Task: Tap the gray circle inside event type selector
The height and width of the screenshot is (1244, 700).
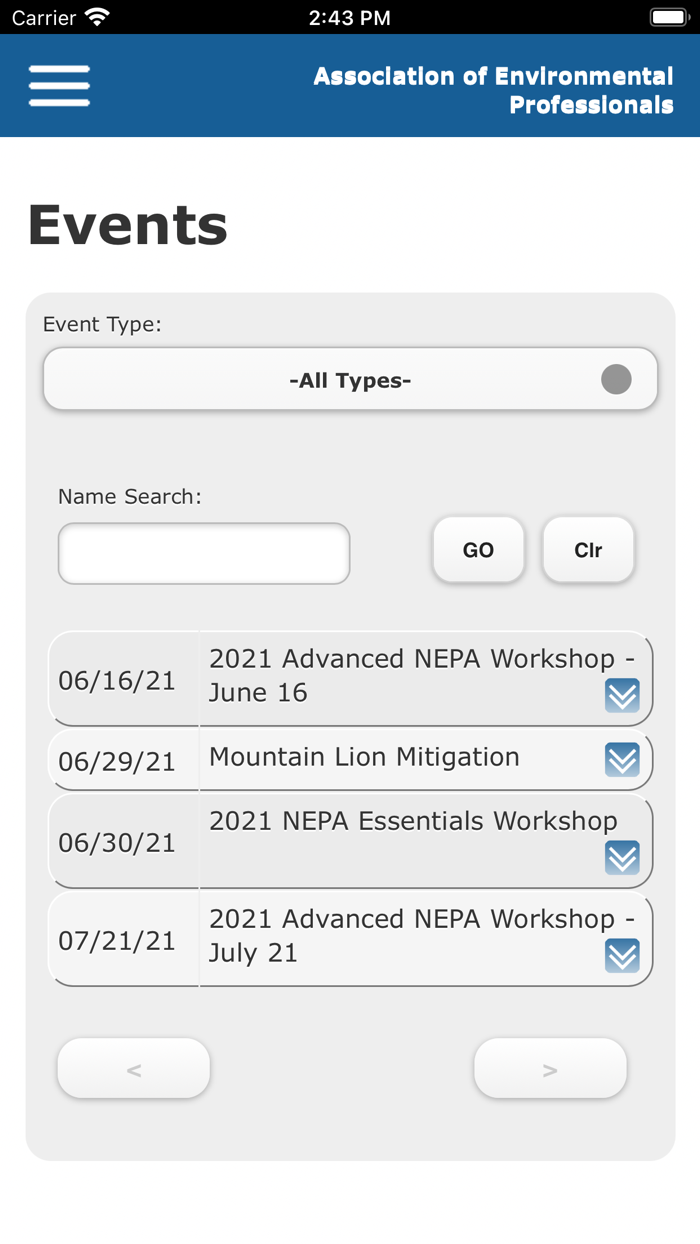Action: coord(616,380)
